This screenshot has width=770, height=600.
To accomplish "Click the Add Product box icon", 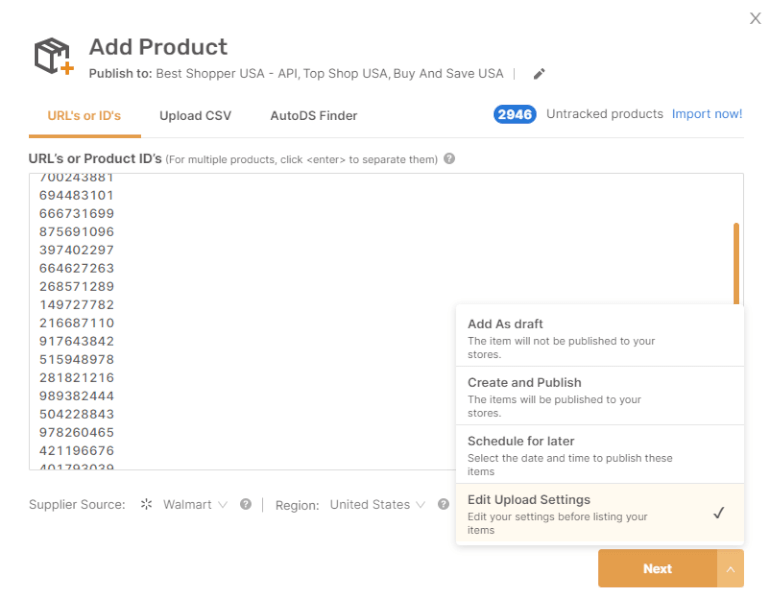I will click(54, 56).
